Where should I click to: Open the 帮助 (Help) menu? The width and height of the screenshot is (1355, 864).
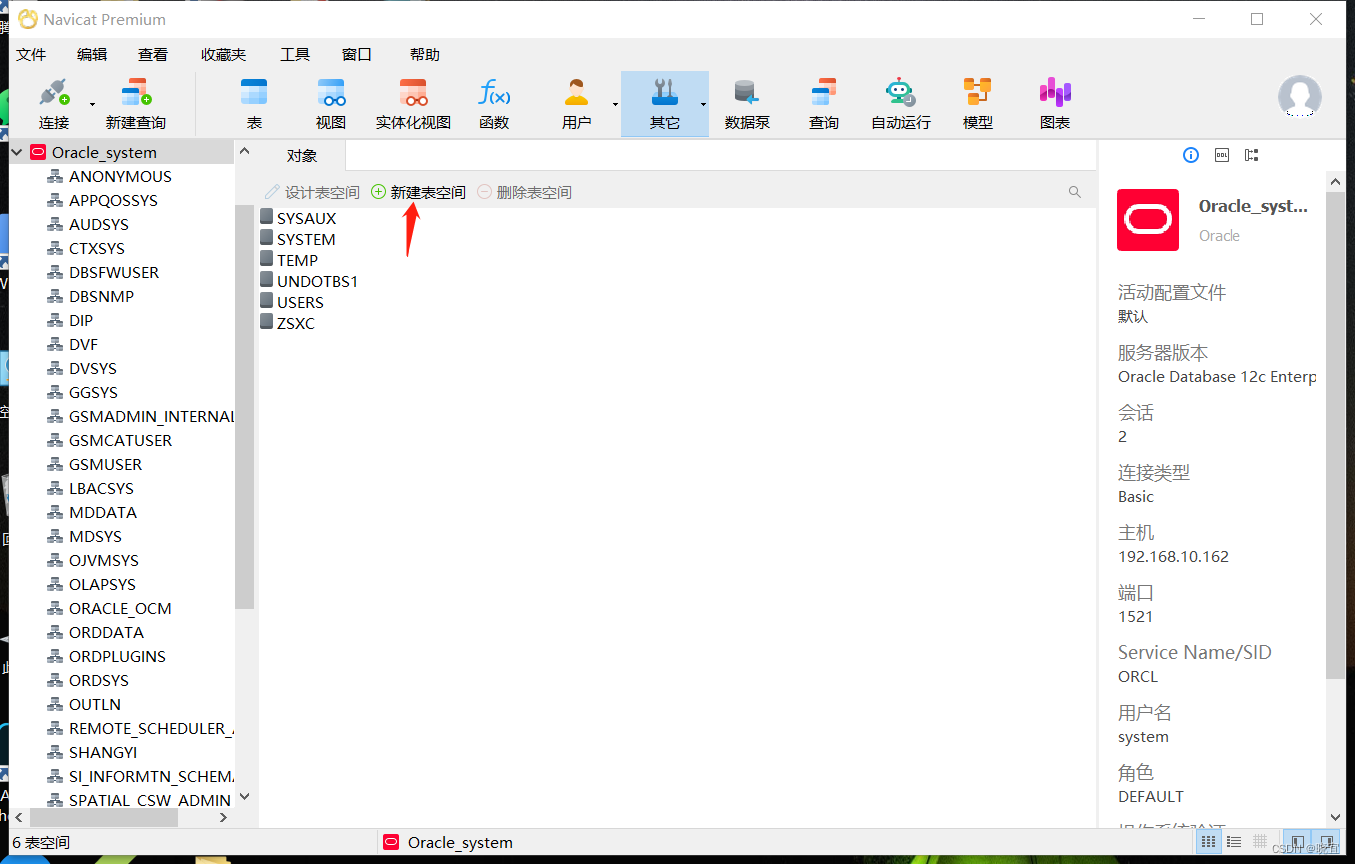coord(425,54)
